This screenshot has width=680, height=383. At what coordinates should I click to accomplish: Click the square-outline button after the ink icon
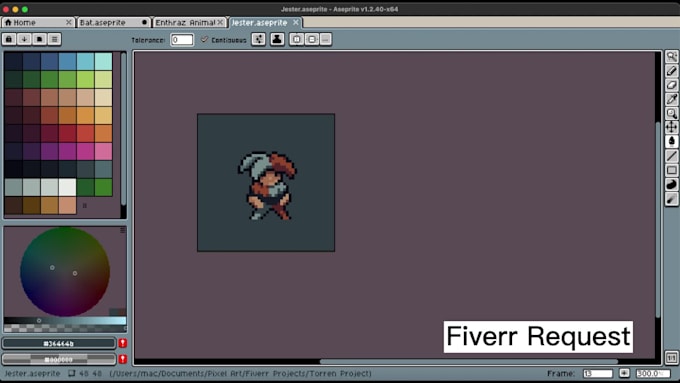tap(297, 39)
